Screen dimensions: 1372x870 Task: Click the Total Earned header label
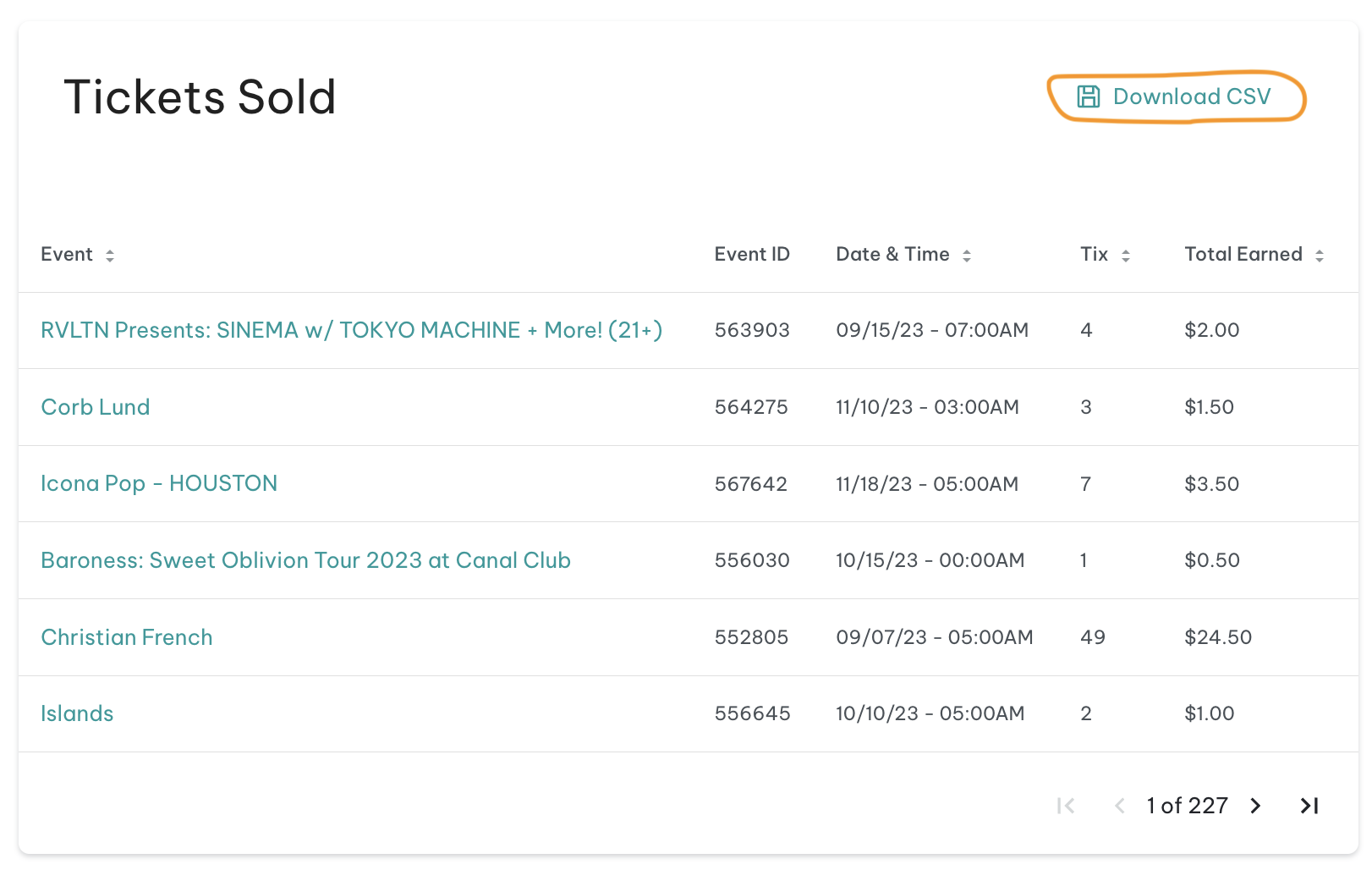(1243, 254)
